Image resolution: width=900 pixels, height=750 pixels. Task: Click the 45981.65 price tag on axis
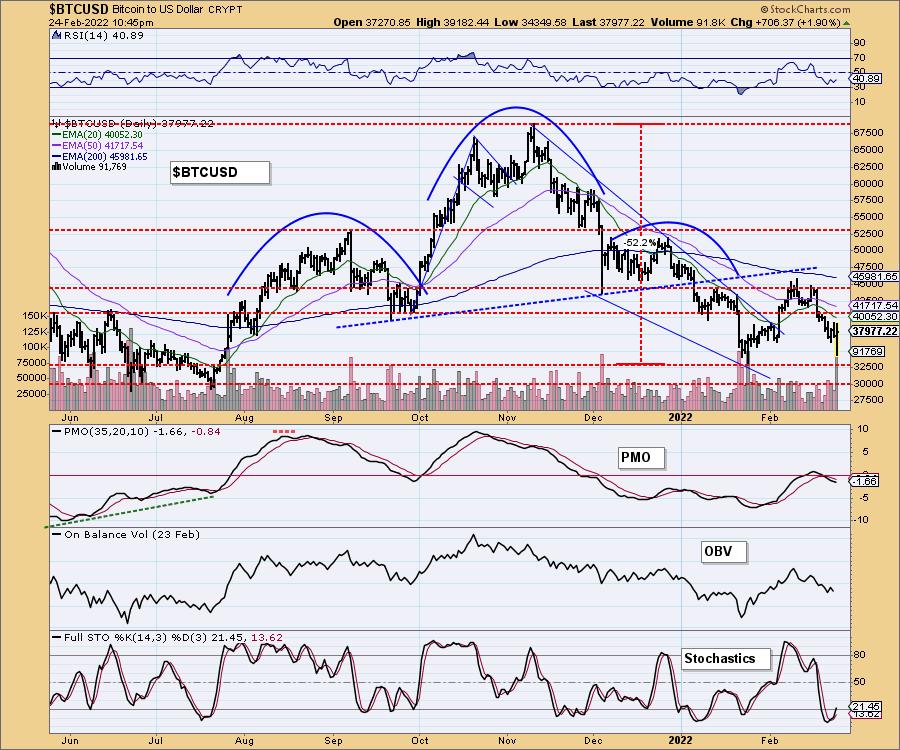(x=875, y=276)
